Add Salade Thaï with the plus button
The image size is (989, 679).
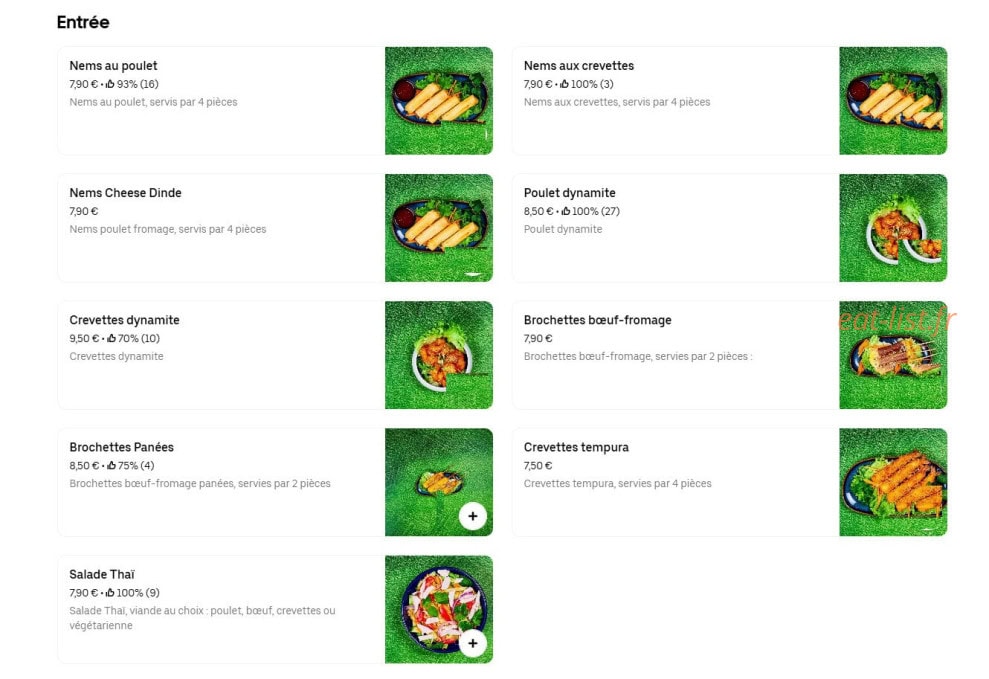[x=472, y=643]
